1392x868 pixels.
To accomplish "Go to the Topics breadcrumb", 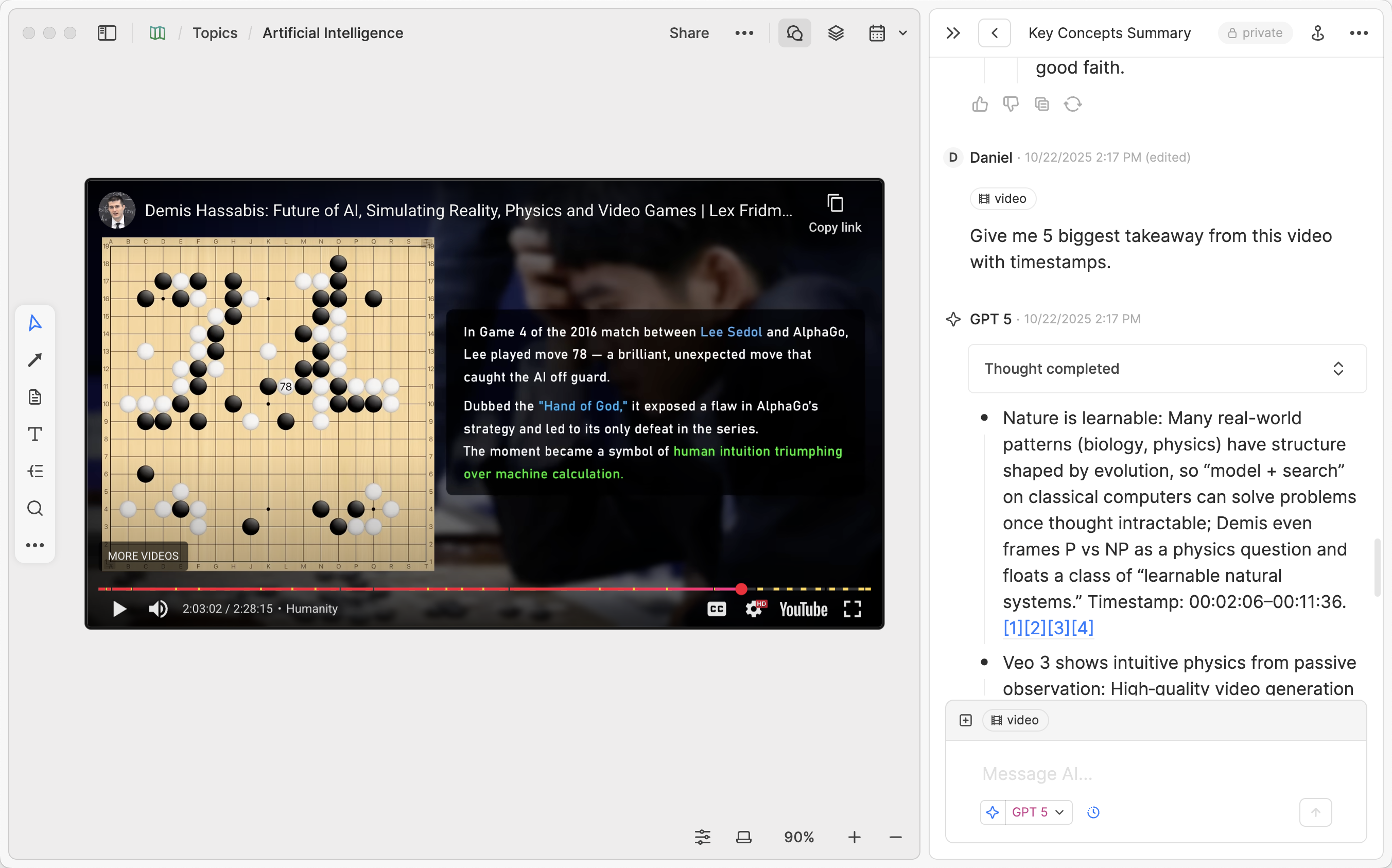I will tap(215, 33).
